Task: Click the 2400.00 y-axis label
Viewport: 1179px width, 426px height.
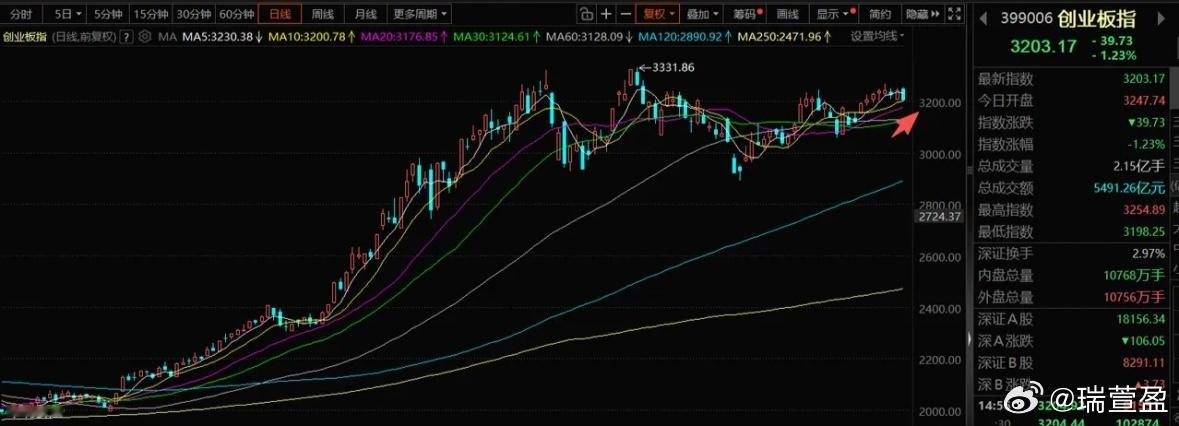Action: [x=941, y=309]
